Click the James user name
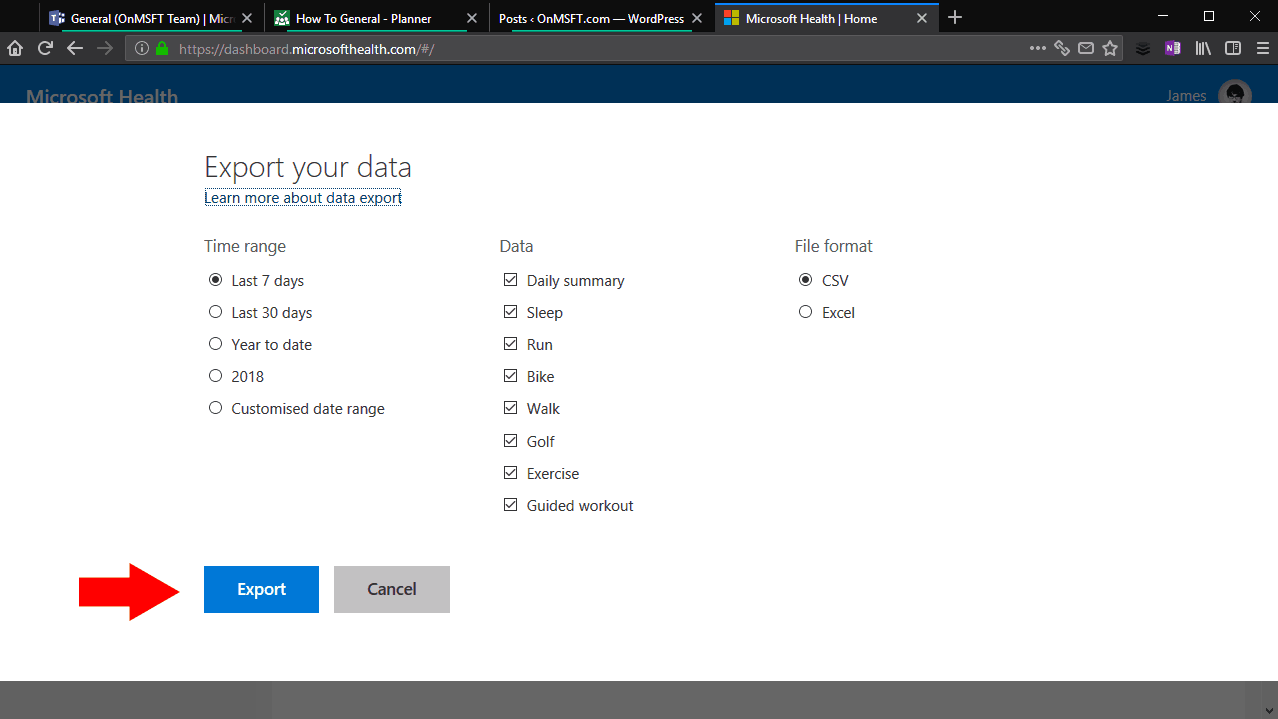 pos(1186,96)
